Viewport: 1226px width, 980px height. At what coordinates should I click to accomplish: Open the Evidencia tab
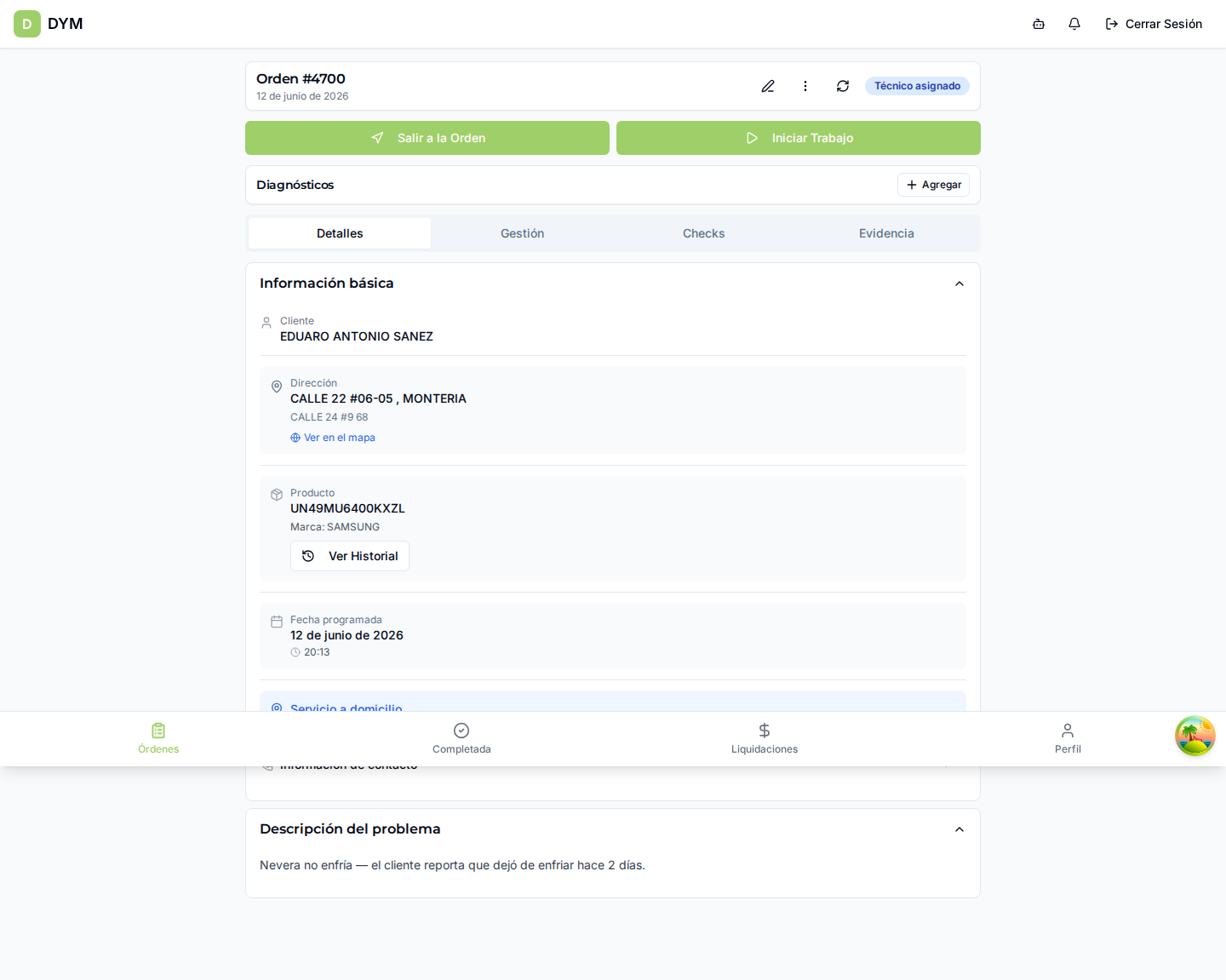point(886,233)
